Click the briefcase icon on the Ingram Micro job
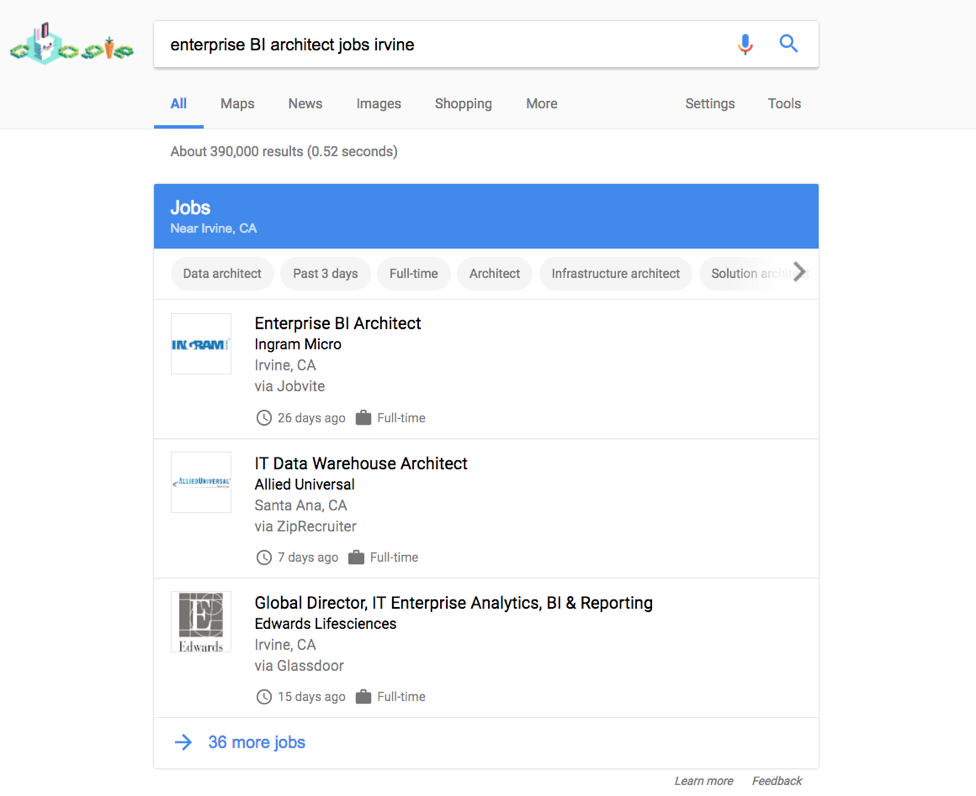 click(x=364, y=418)
